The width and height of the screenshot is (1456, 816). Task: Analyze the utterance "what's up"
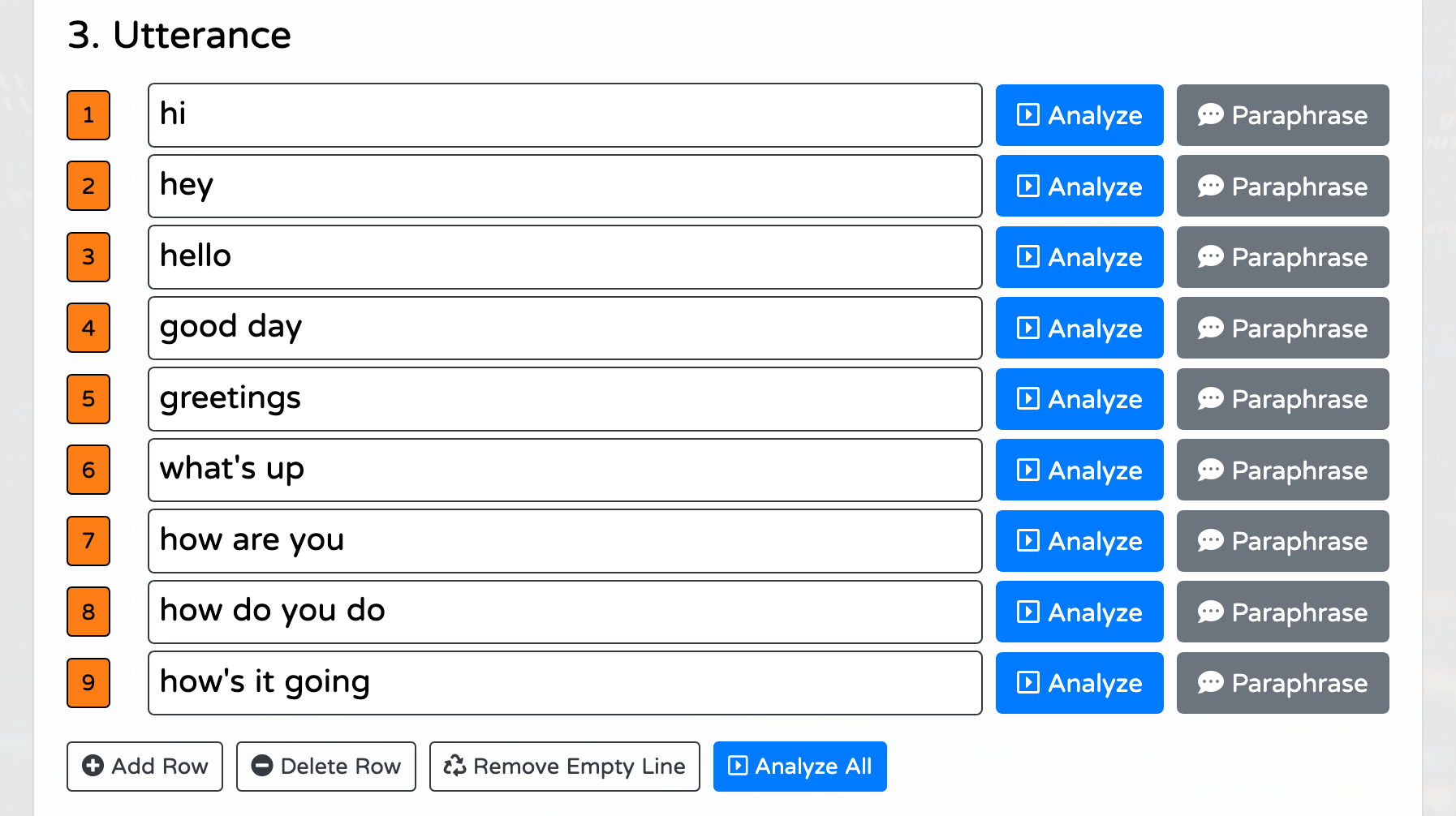(x=1079, y=470)
